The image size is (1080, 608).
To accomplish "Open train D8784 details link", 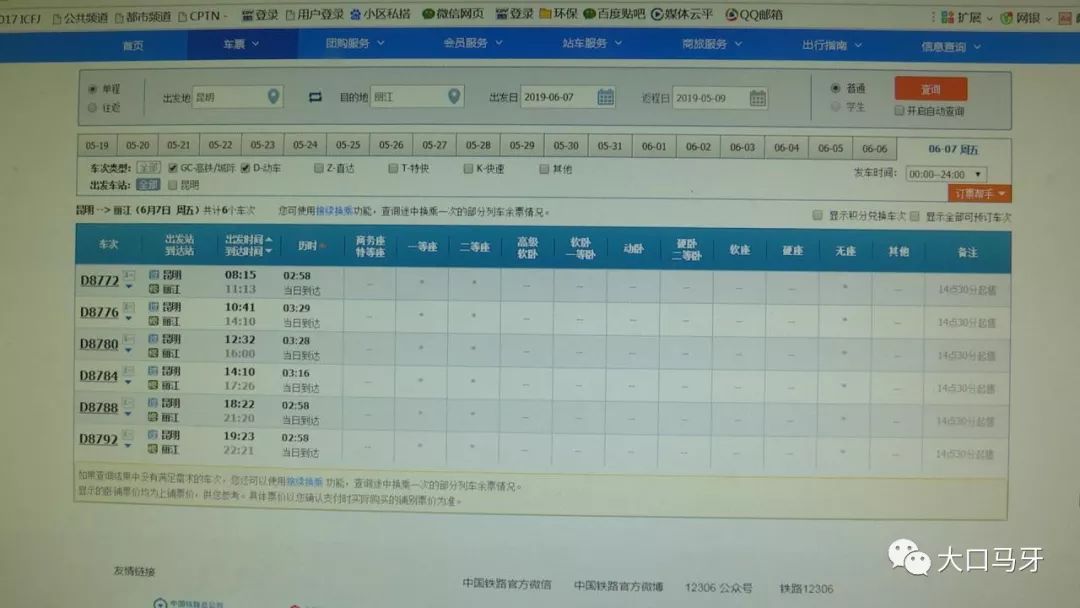I will pos(98,375).
